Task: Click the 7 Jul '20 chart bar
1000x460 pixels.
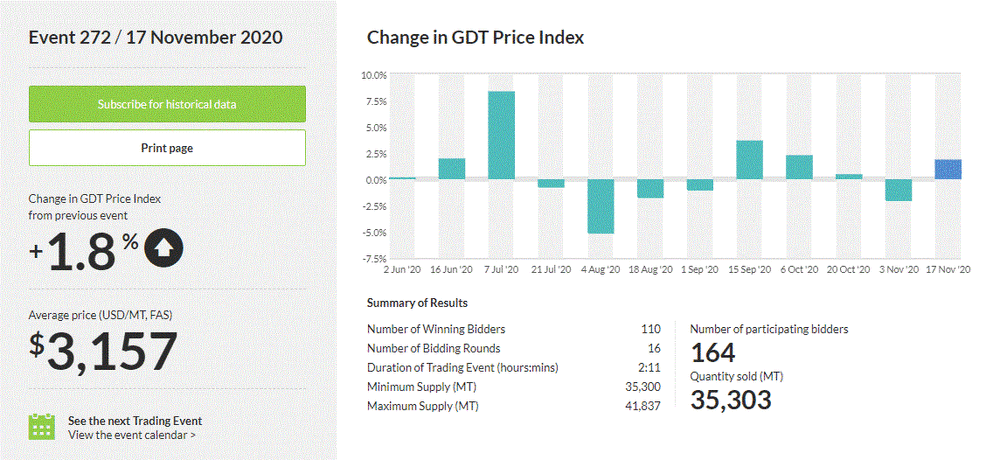Action: tap(501, 135)
